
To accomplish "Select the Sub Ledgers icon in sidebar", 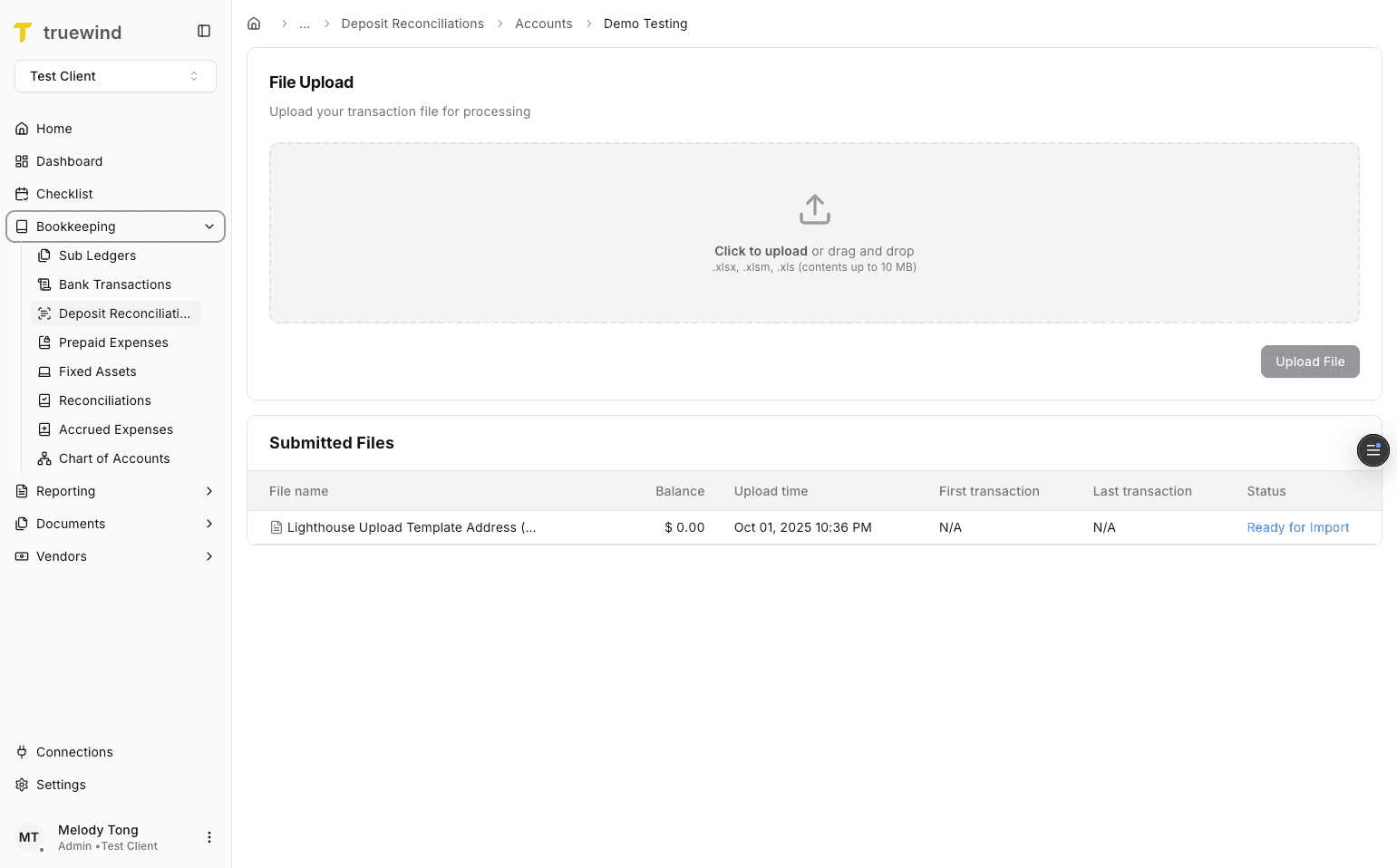I will pyautogui.click(x=44, y=256).
